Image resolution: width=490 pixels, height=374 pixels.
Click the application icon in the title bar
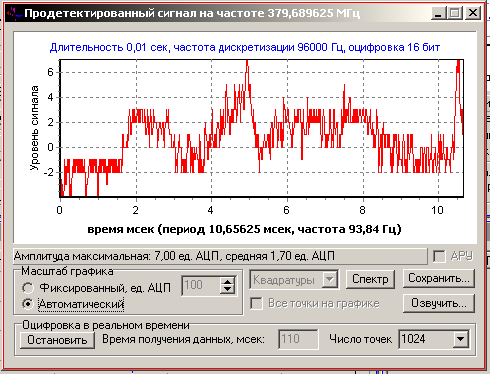pyautogui.click(x=14, y=13)
